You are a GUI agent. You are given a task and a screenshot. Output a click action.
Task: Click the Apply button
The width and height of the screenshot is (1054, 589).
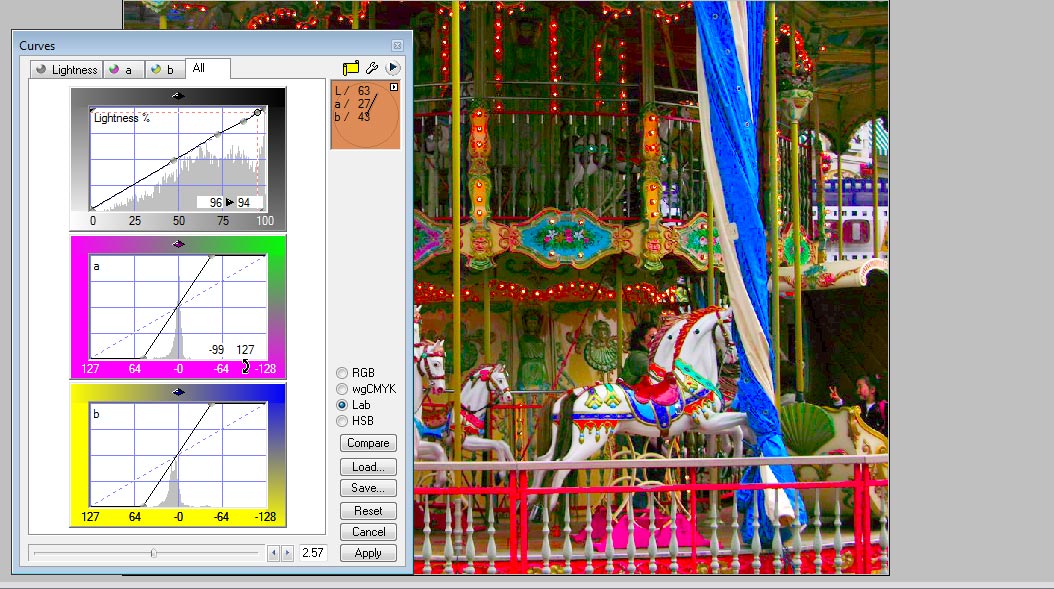pos(368,553)
